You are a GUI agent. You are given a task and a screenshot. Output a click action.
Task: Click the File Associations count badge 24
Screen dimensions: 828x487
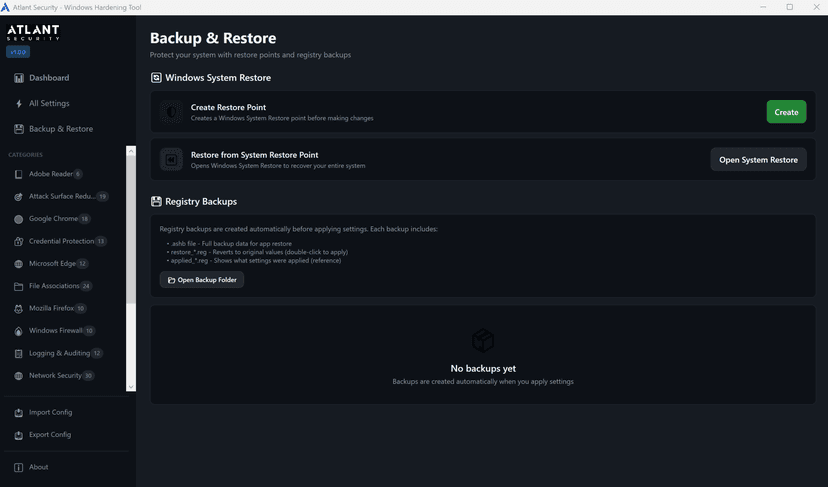pos(86,286)
